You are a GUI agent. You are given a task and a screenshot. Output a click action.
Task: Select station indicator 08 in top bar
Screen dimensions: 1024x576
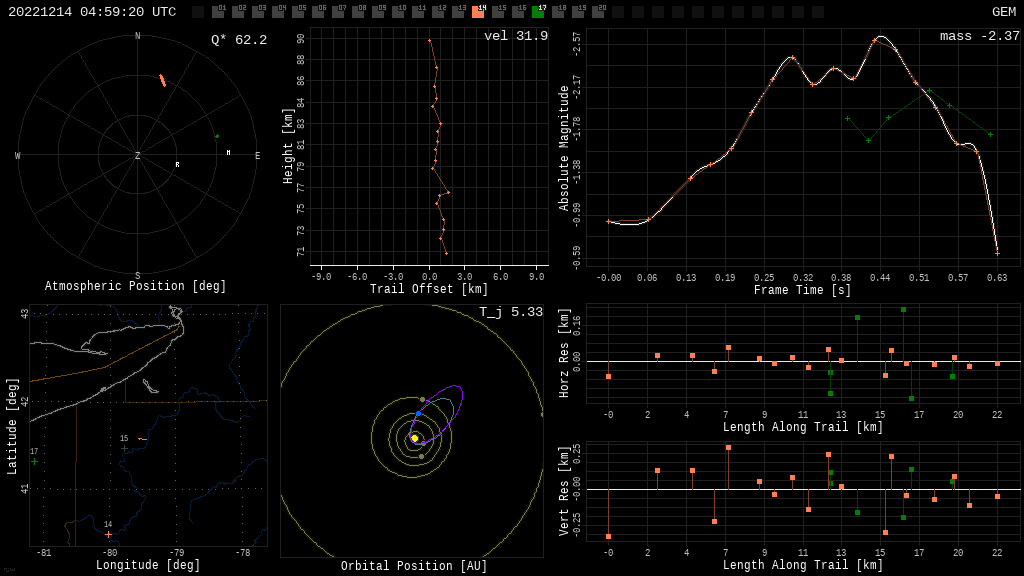tap(358, 11)
